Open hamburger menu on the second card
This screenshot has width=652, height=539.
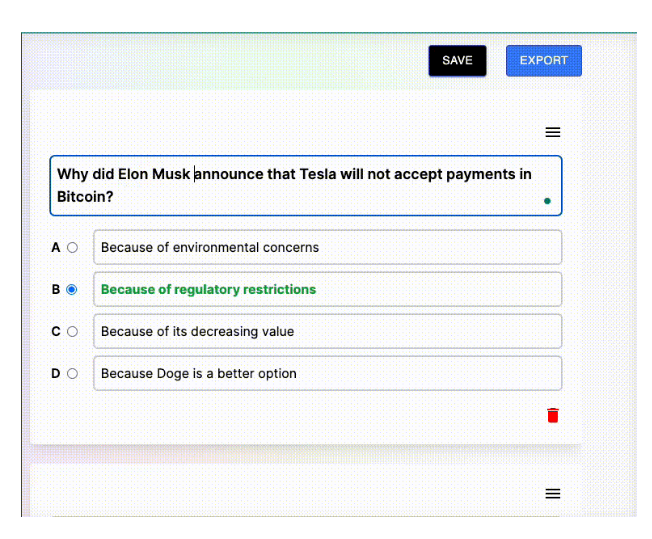point(552,493)
